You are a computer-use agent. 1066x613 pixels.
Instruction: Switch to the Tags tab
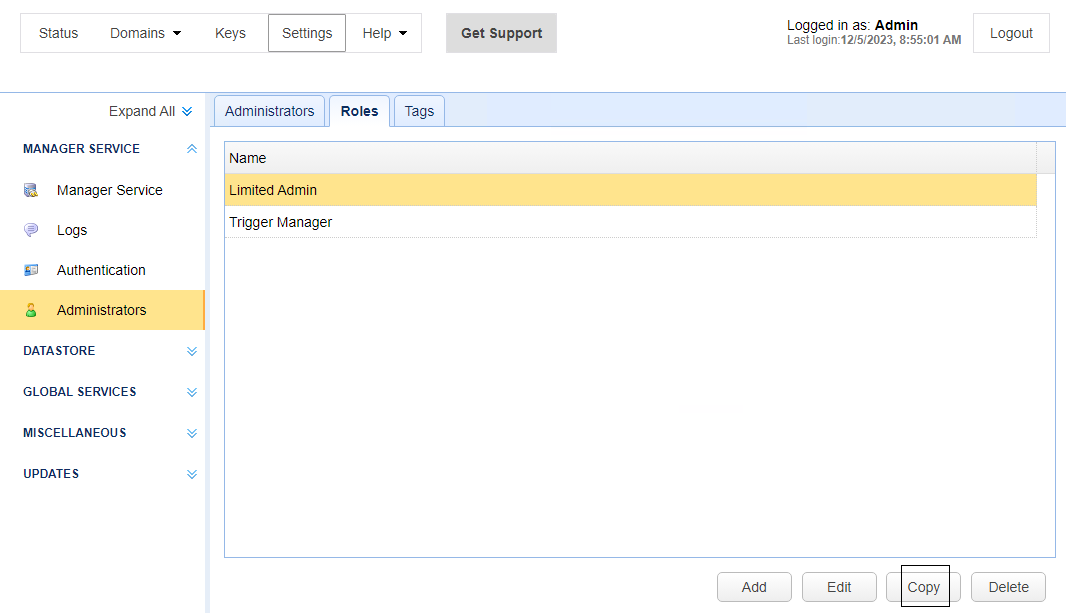(419, 111)
